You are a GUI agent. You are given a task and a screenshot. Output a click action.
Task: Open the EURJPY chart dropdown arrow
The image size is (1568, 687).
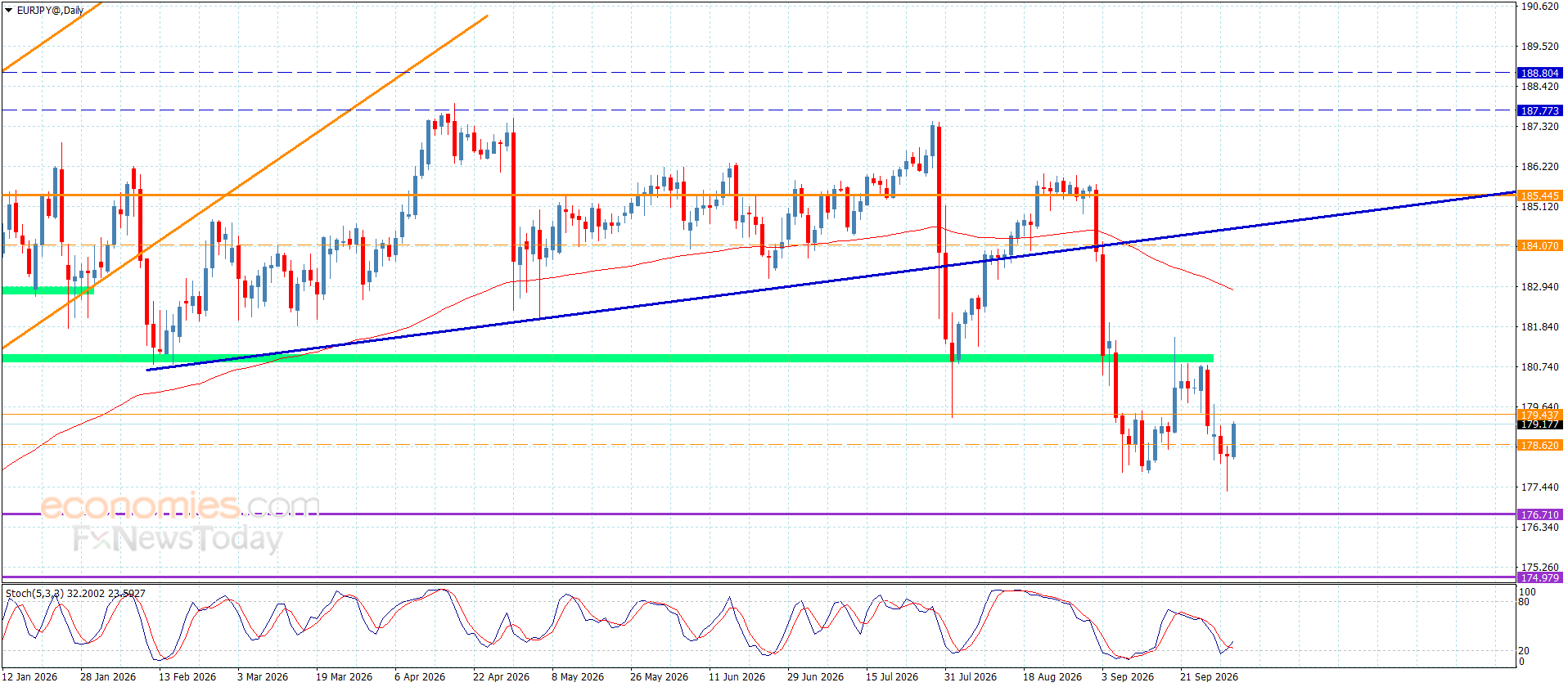click(8, 11)
